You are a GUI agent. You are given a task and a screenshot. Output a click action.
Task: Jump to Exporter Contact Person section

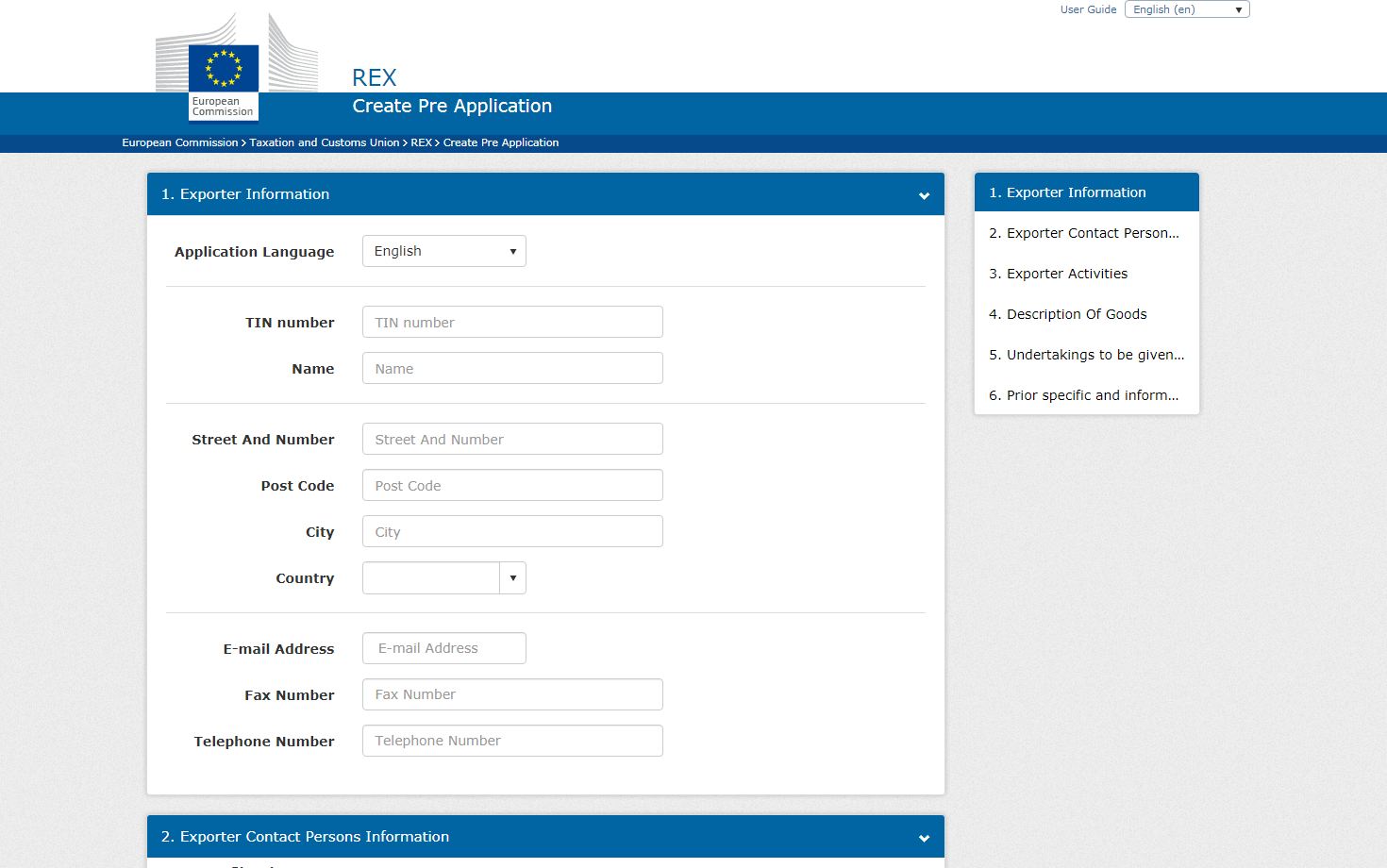[x=1083, y=233]
